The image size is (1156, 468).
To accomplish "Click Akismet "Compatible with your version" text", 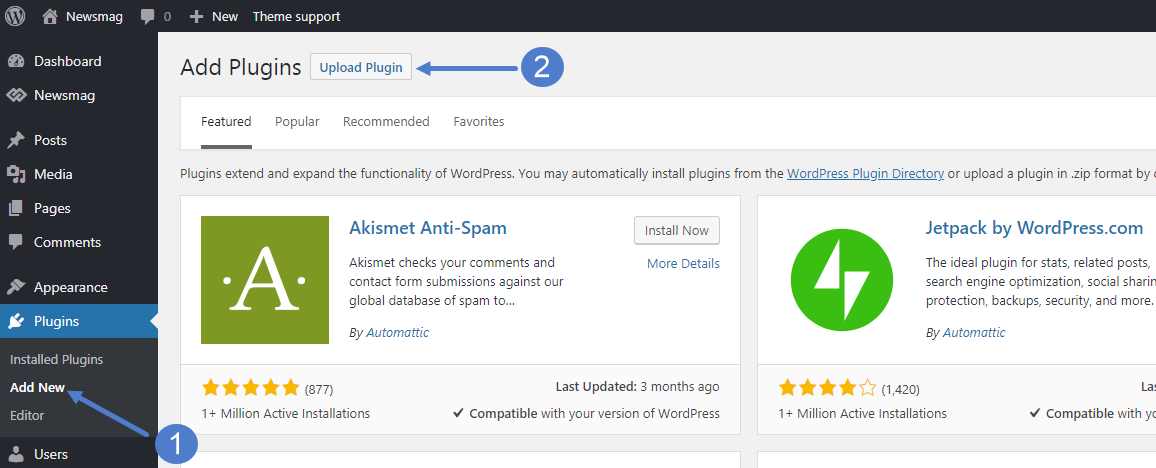I will click(586, 413).
